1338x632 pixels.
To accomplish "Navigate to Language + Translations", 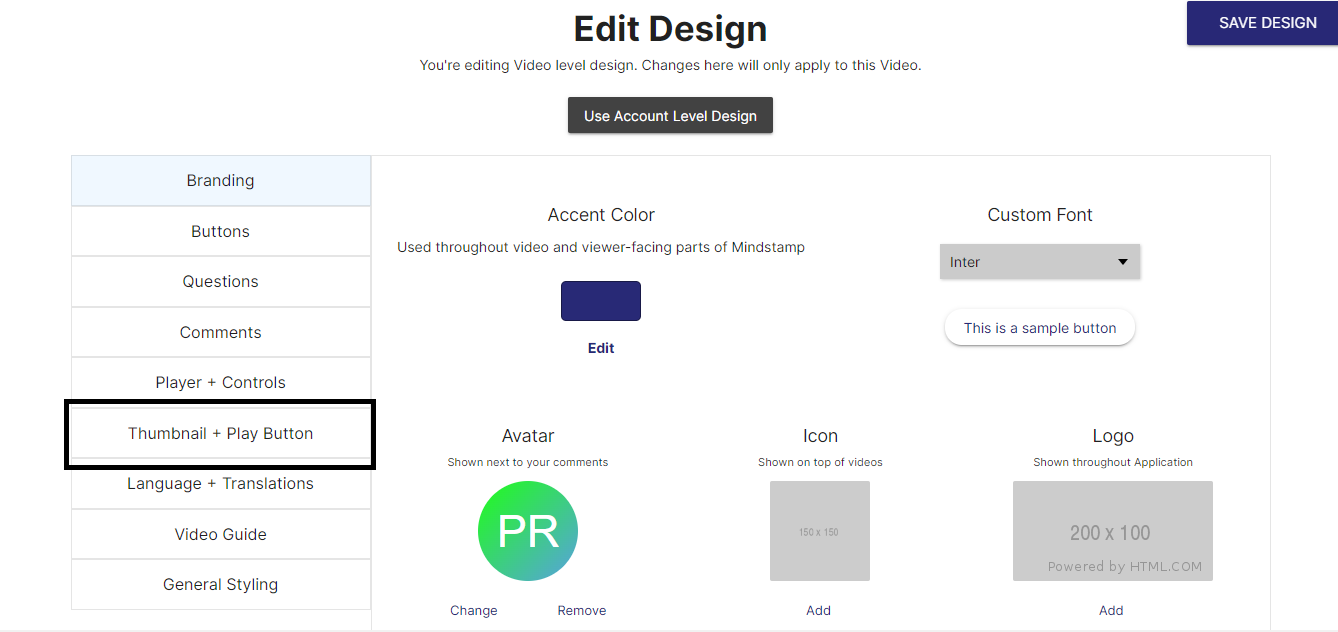I will coord(221,484).
